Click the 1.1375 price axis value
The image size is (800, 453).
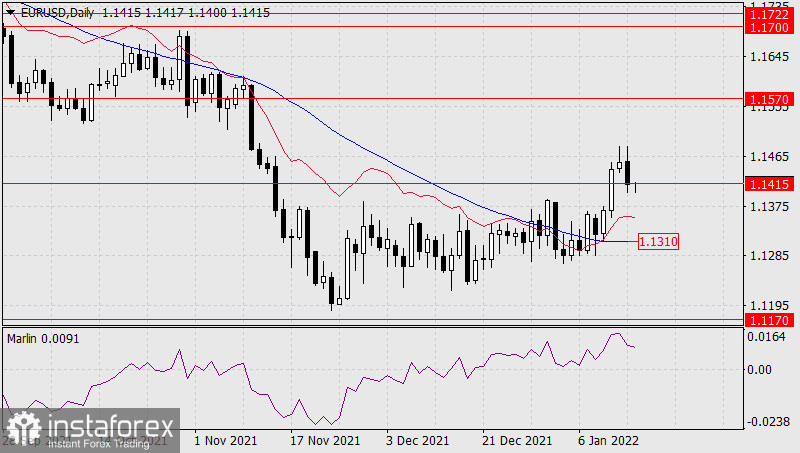click(769, 207)
